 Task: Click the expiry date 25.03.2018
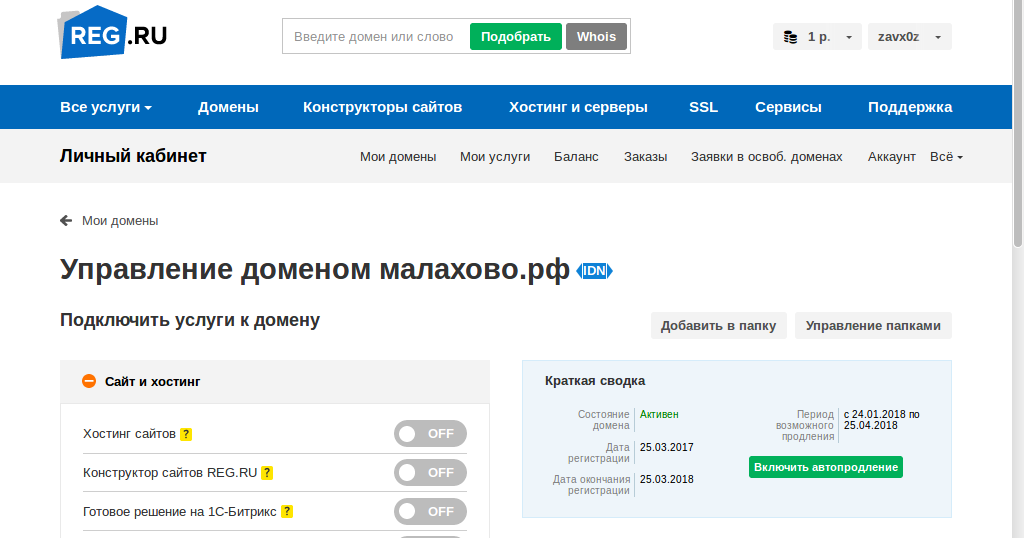coord(667,479)
